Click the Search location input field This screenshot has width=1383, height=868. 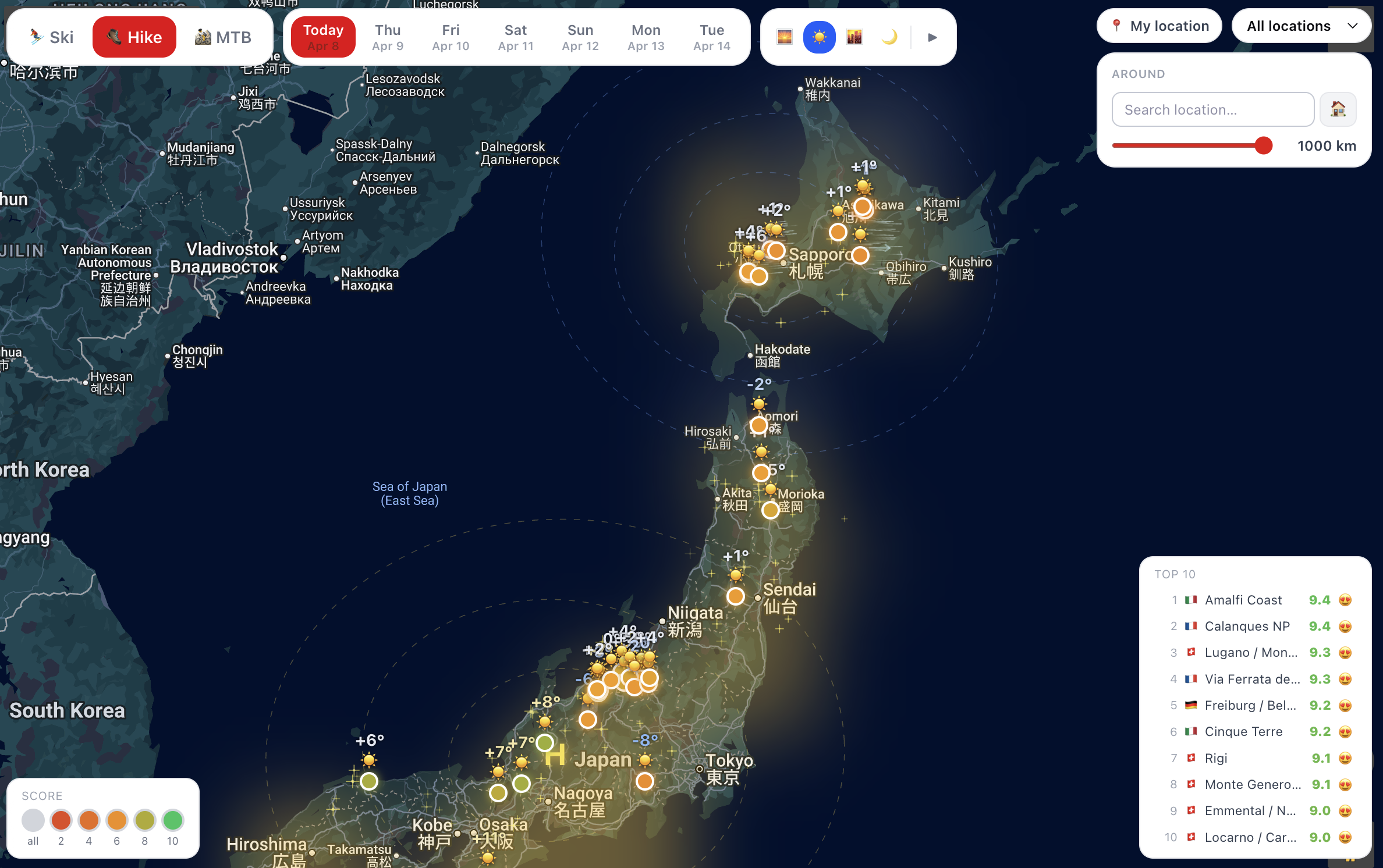coord(1212,109)
